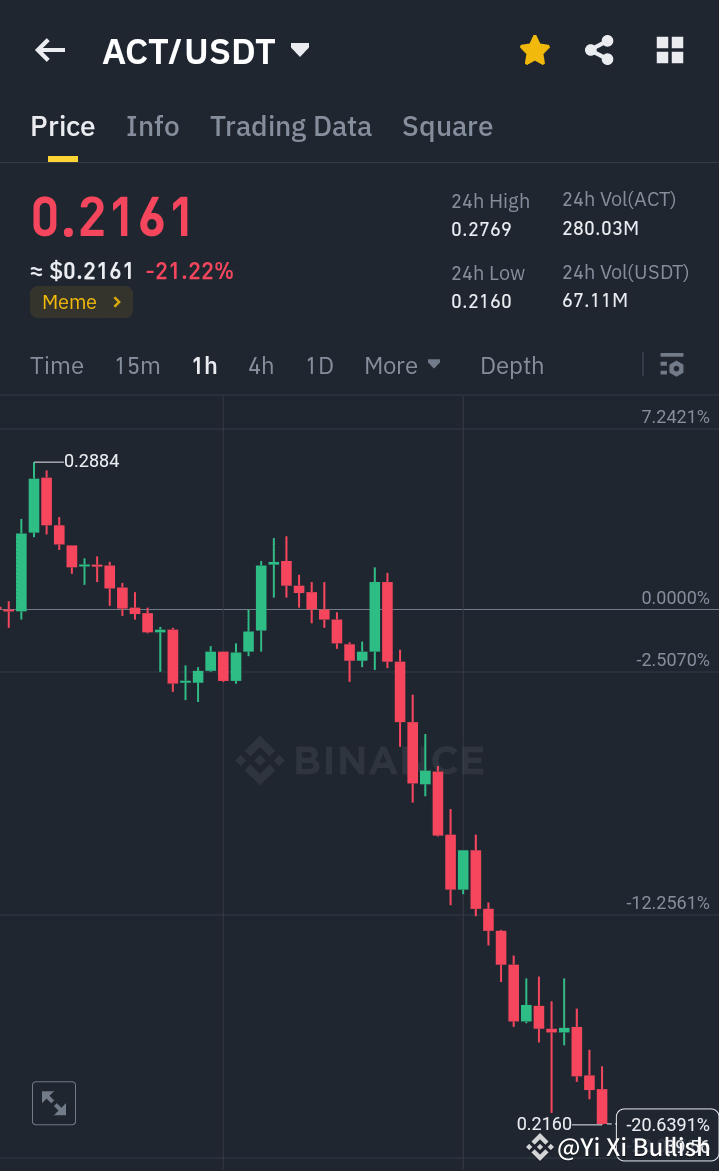This screenshot has height=1171, width=719.
Task: Switch chart to 4h interval
Action: (x=260, y=365)
